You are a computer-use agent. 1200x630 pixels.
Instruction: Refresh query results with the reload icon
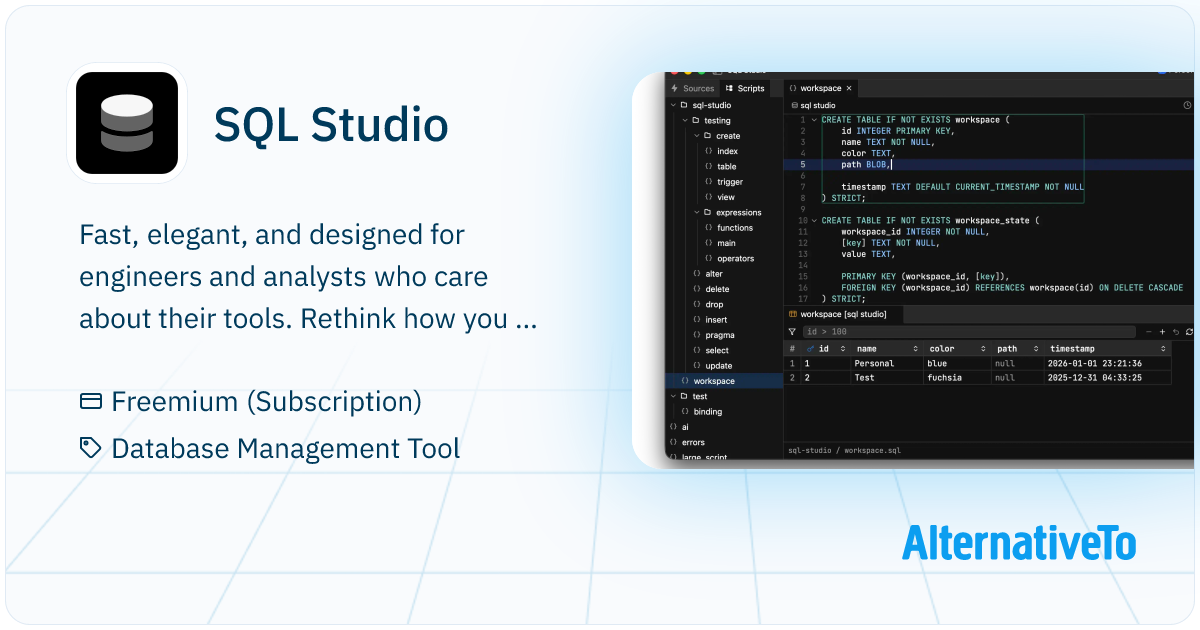click(1190, 331)
